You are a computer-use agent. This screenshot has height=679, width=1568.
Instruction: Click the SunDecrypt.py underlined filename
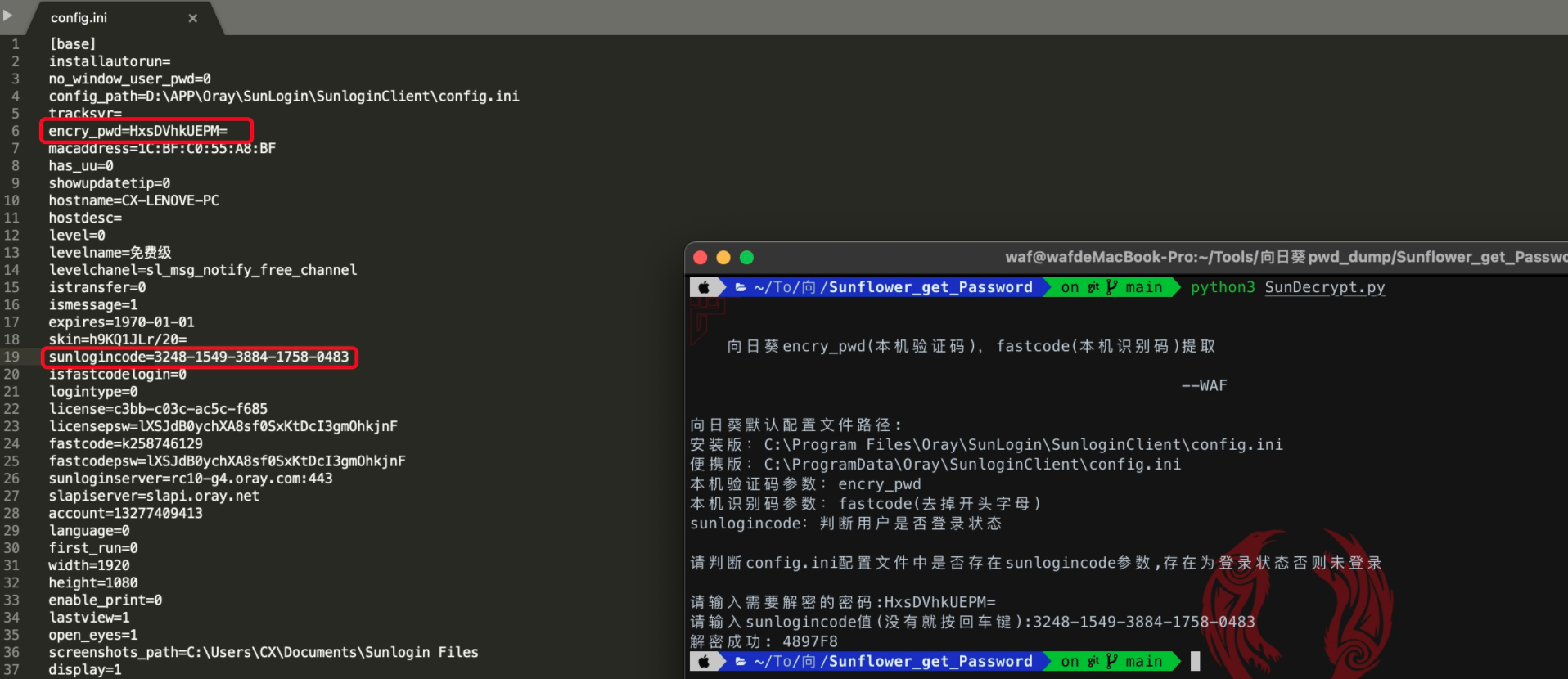click(1325, 287)
